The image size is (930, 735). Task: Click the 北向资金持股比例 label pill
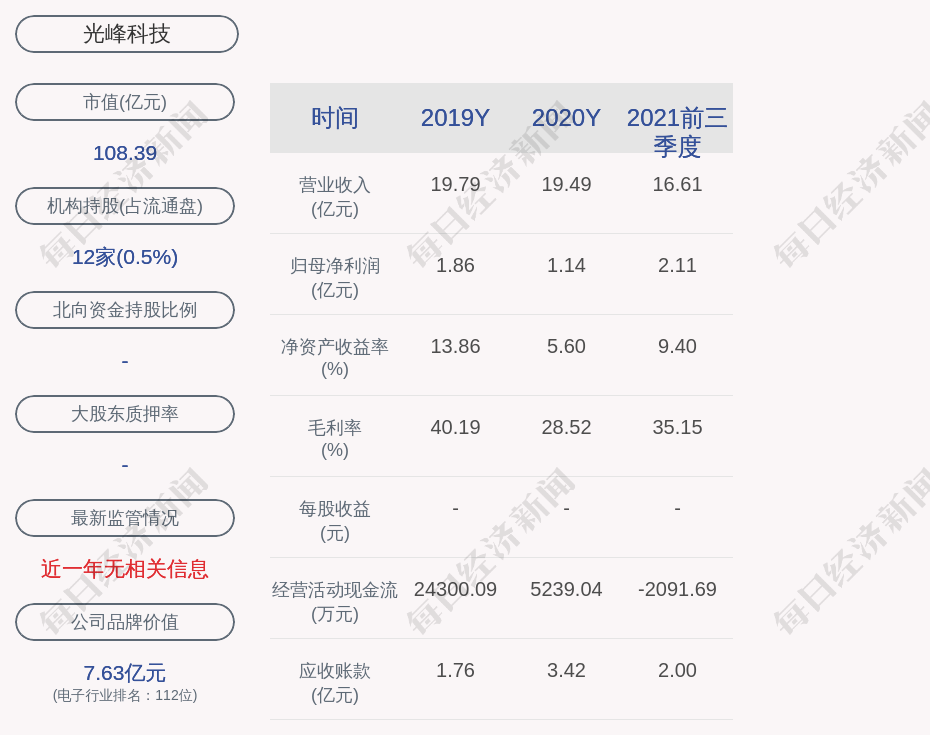pos(125,310)
